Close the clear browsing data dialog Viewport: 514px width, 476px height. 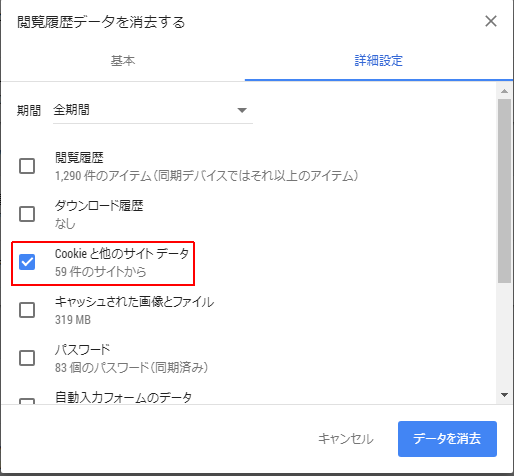pos(491,22)
